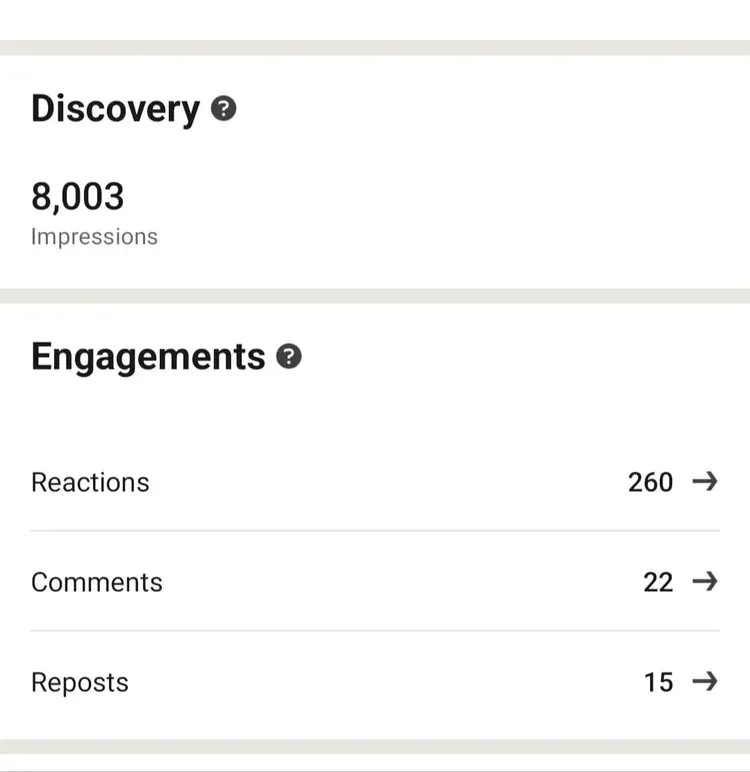The height and width of the screenshot is (772, 750).
Task: Select the Reposts row label
Action: tap(80, 683)
